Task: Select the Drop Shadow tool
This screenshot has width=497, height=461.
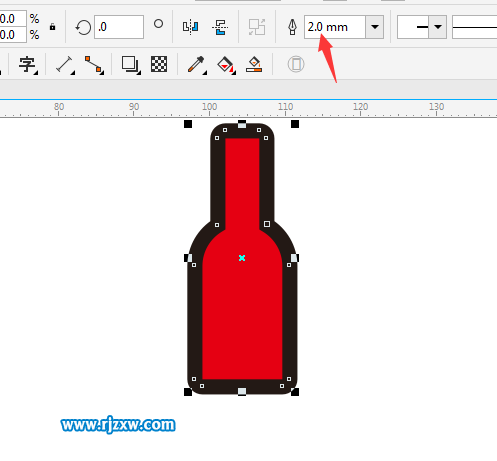Action: (130, 64)
